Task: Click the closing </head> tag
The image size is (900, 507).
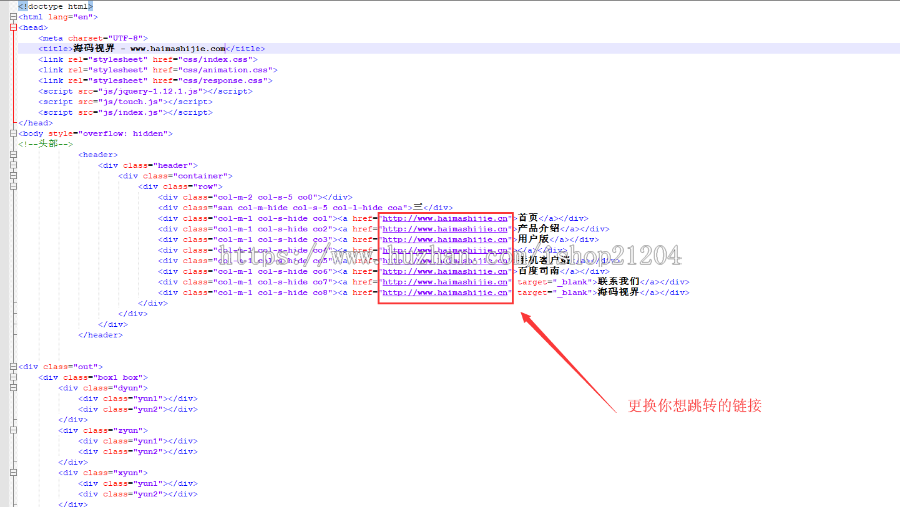Action: click(x=36, y=123)
